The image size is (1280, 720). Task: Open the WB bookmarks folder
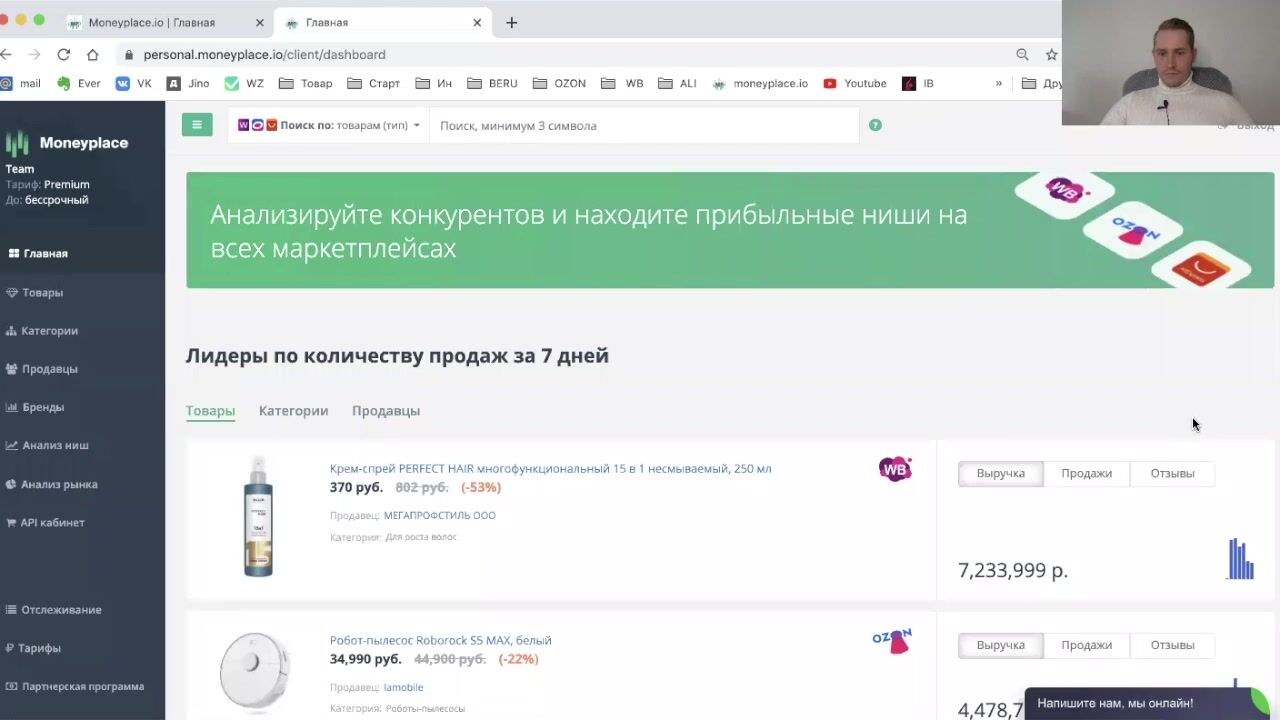pos(623,84)
